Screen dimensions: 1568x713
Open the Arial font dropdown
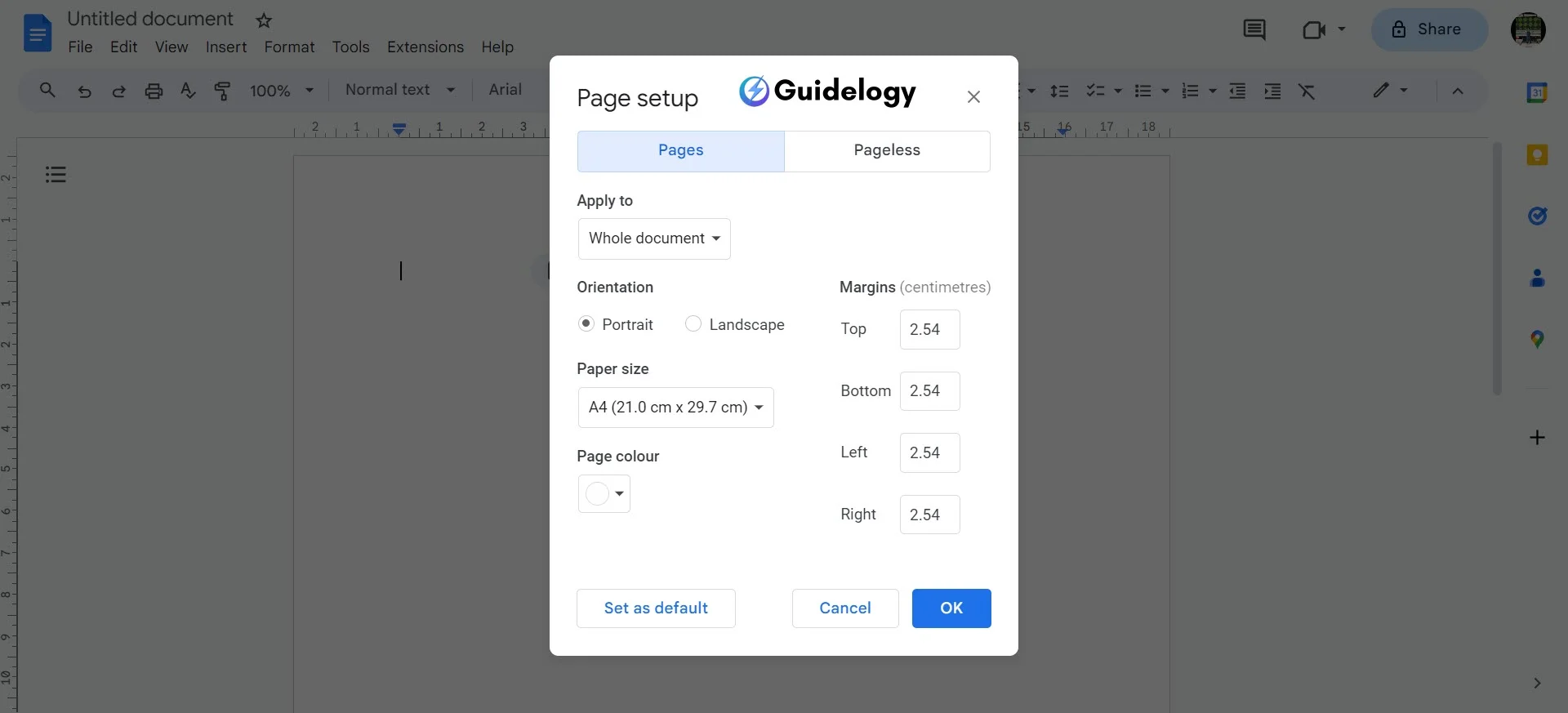[506, 90]
